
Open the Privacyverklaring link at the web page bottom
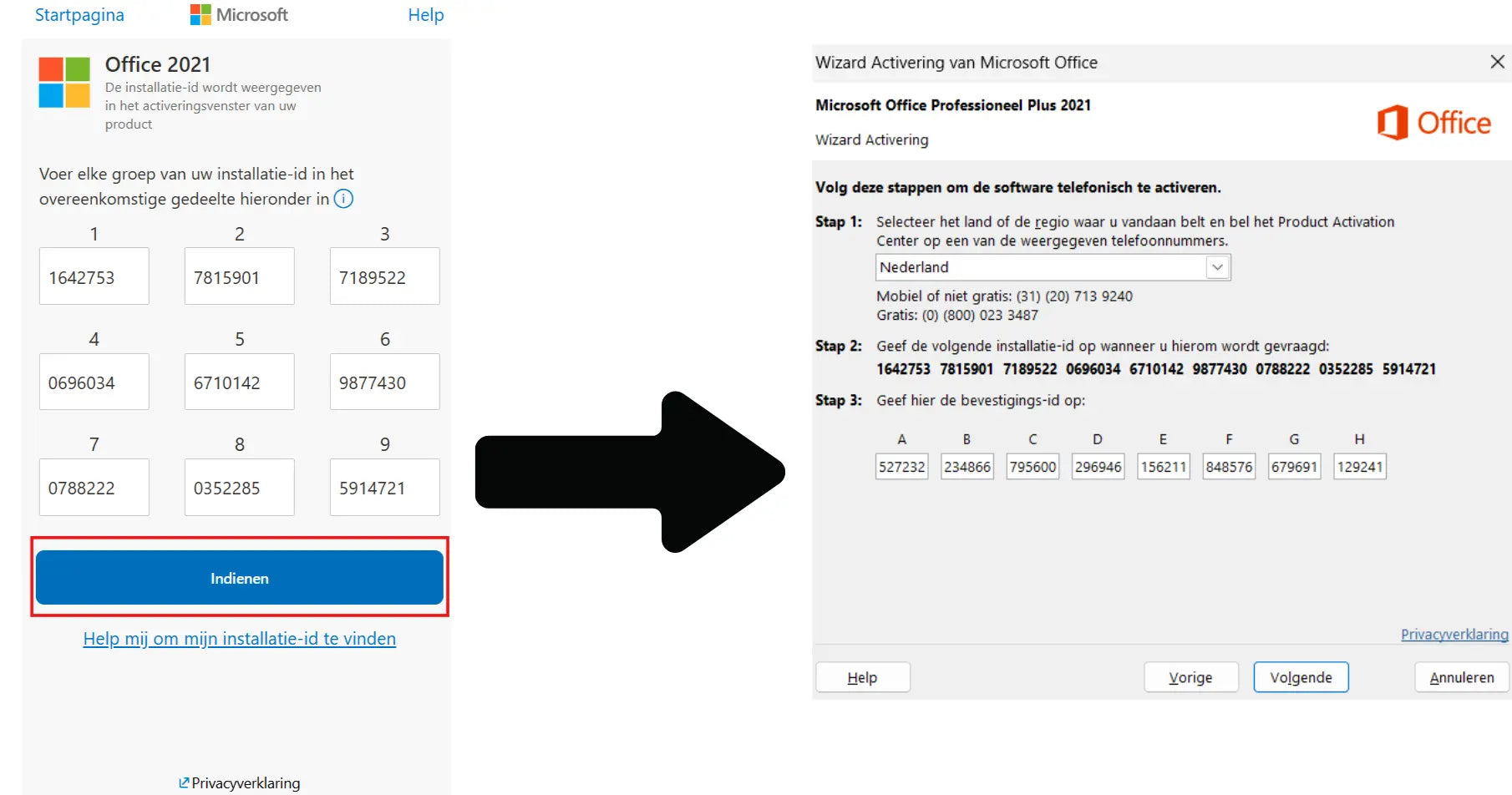click(x=239, y=783)
